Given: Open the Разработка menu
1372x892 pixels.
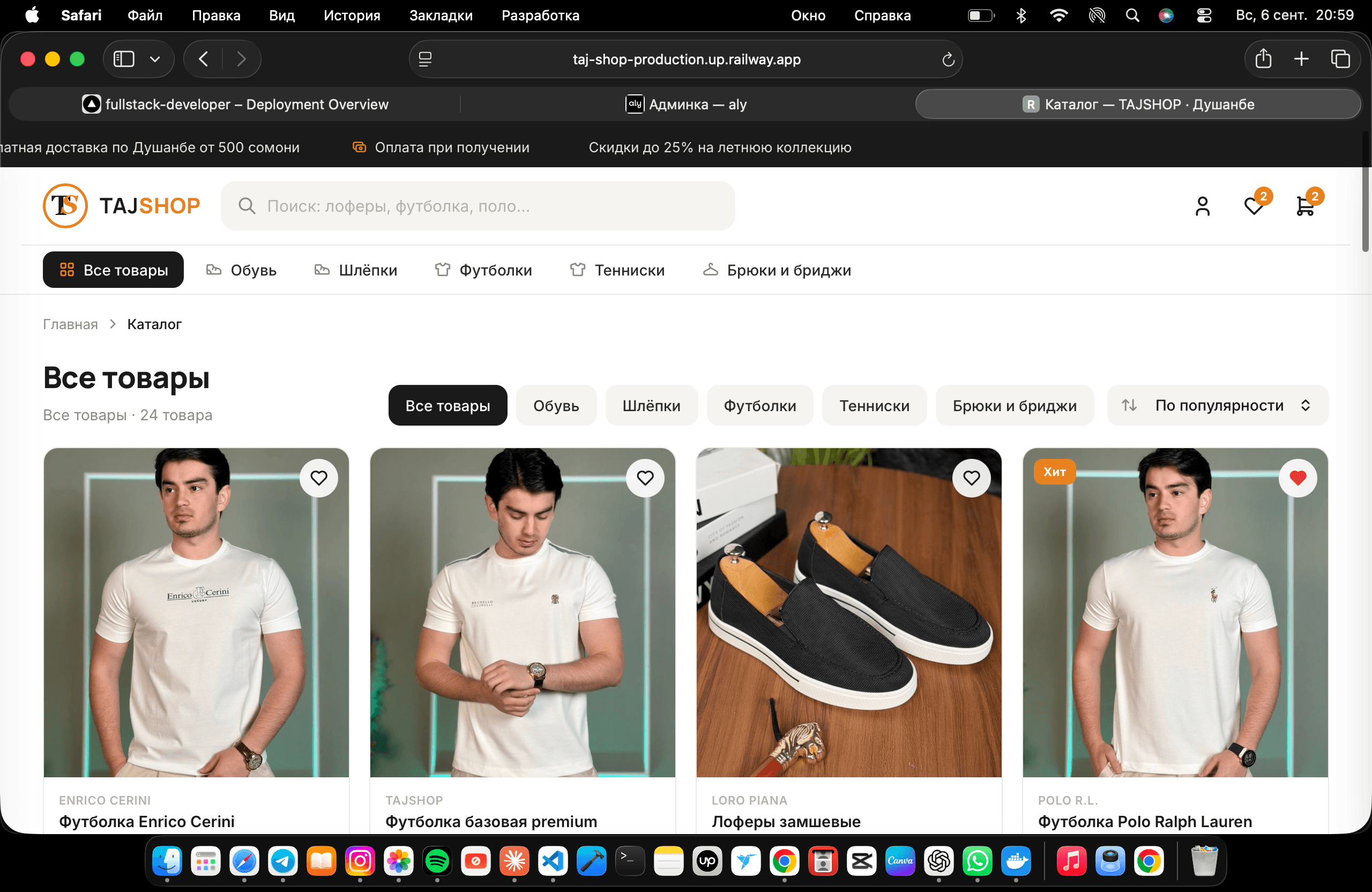Looking at the screenshot, I should tap(540, 16).
